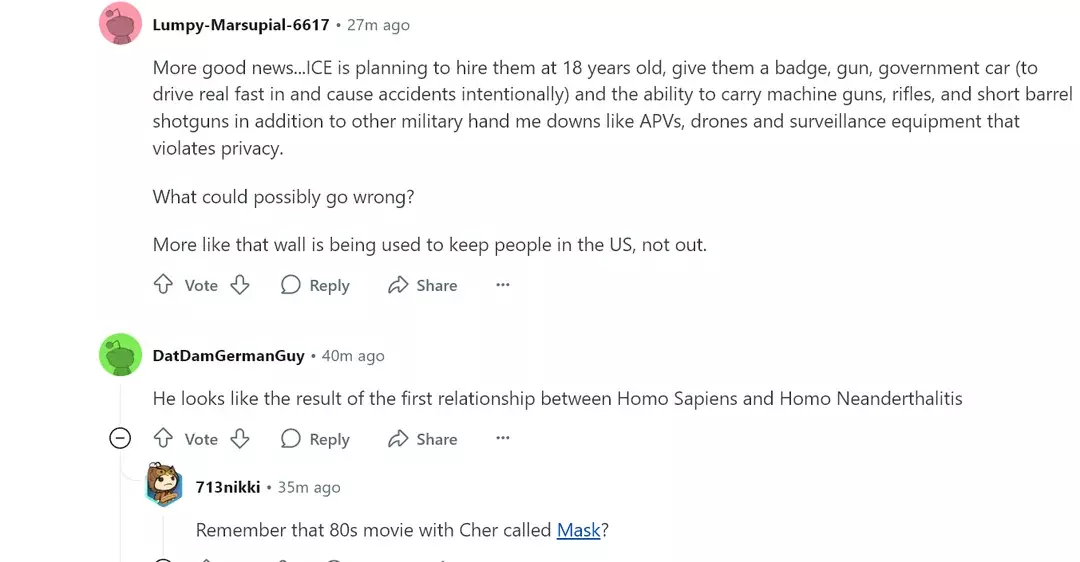Visit 713nikki's user profile

point(228,487)
